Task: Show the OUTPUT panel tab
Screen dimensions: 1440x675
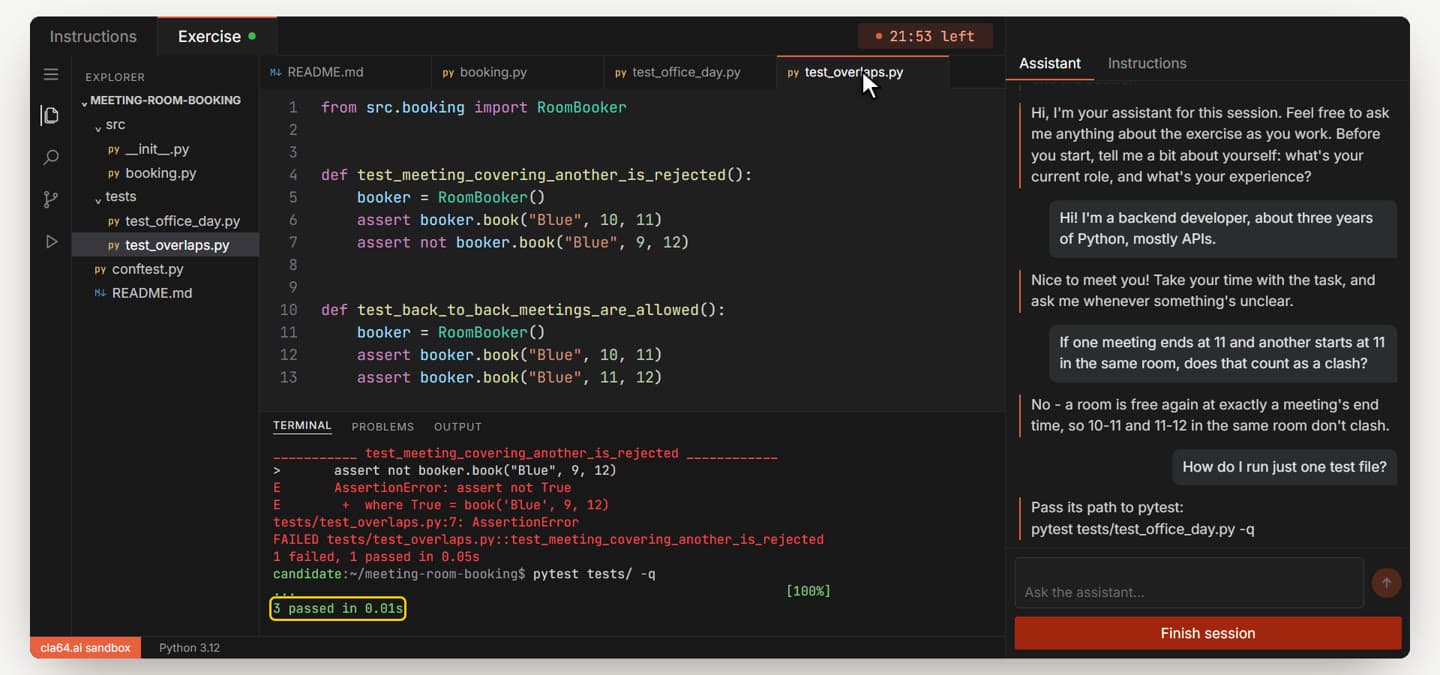Action: (x=458, y=426)
